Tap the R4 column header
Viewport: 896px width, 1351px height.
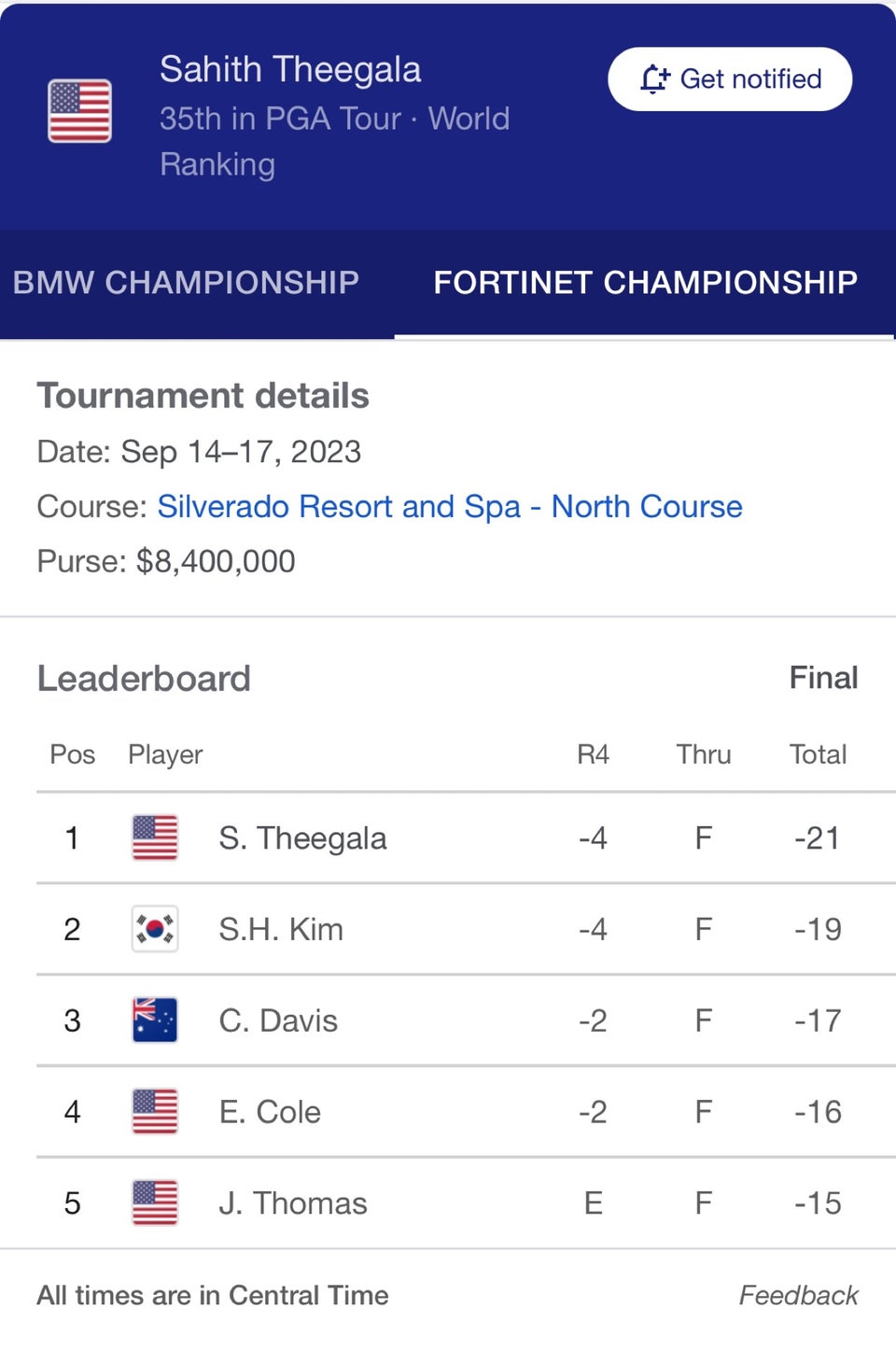tap(593, 754)
